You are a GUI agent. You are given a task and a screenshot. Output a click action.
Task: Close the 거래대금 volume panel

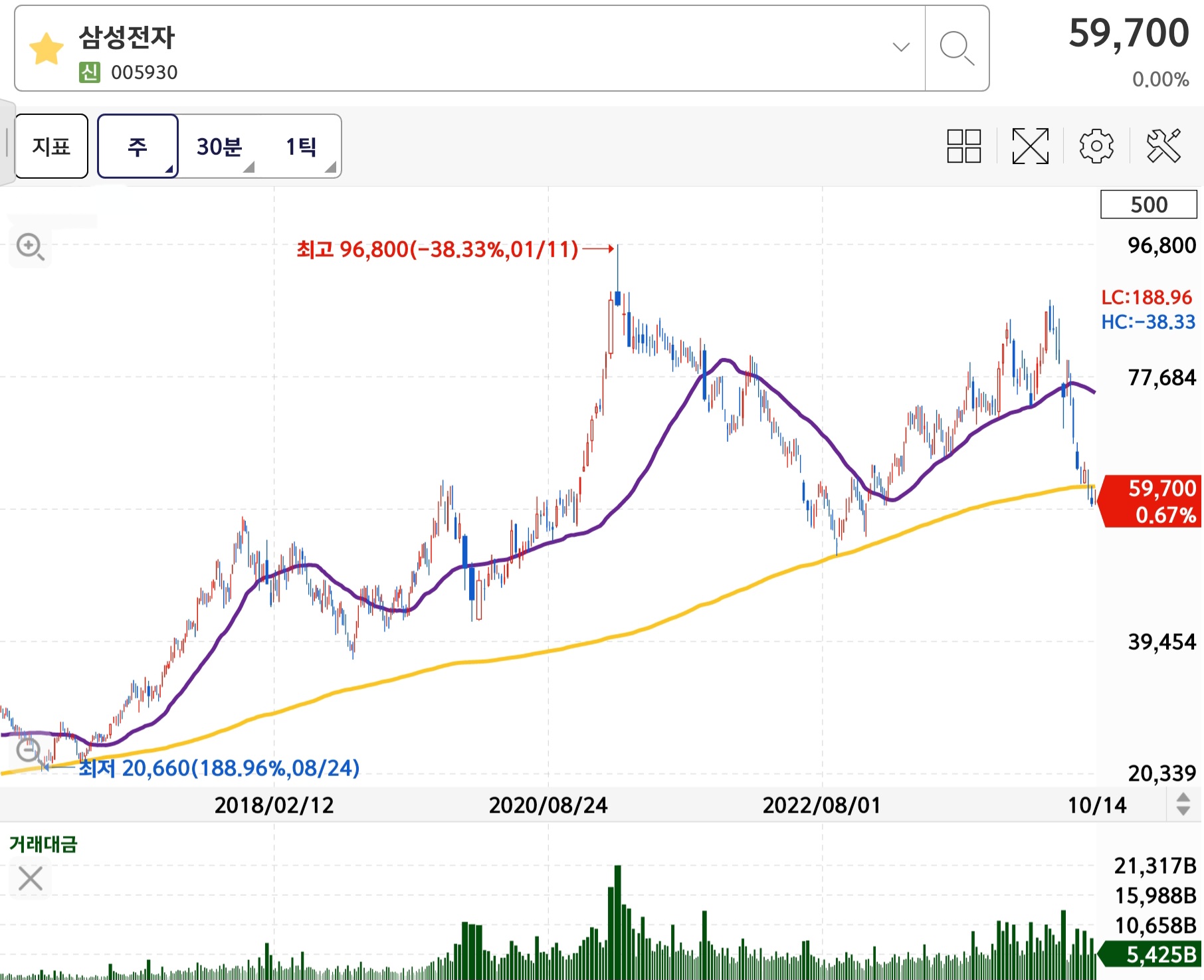pyautogui.click(x=31, y=878)
